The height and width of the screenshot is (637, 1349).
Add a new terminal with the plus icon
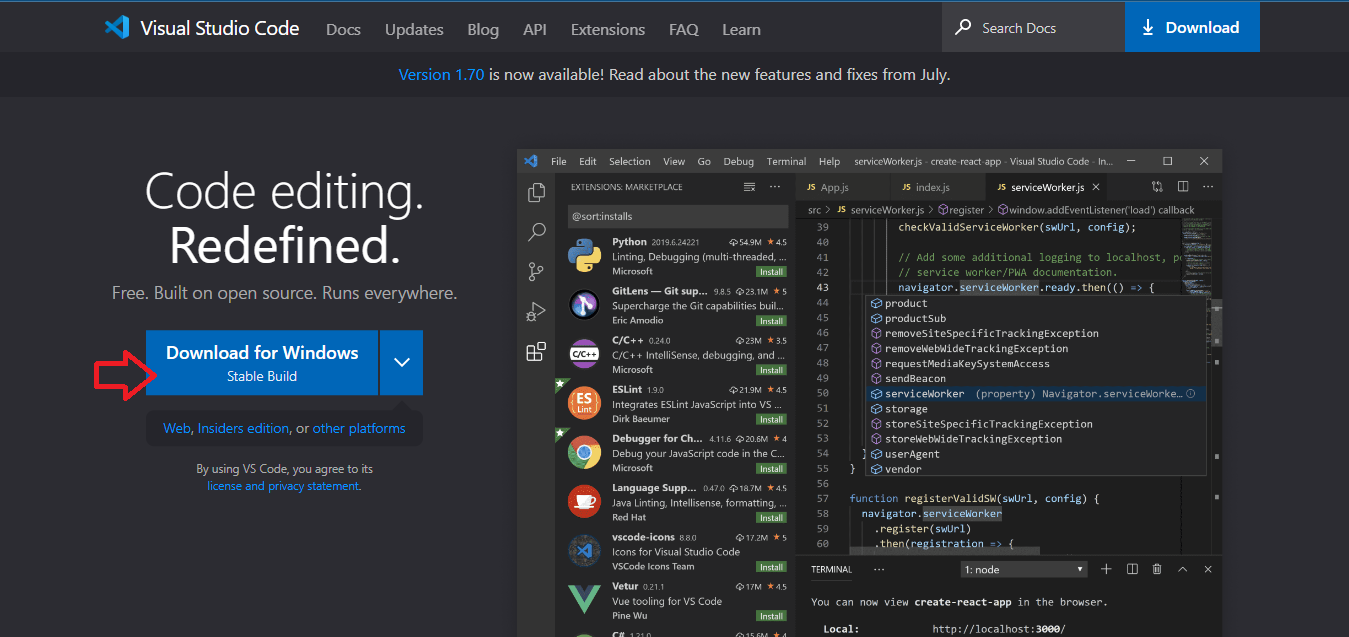(x=1106, y=569)
